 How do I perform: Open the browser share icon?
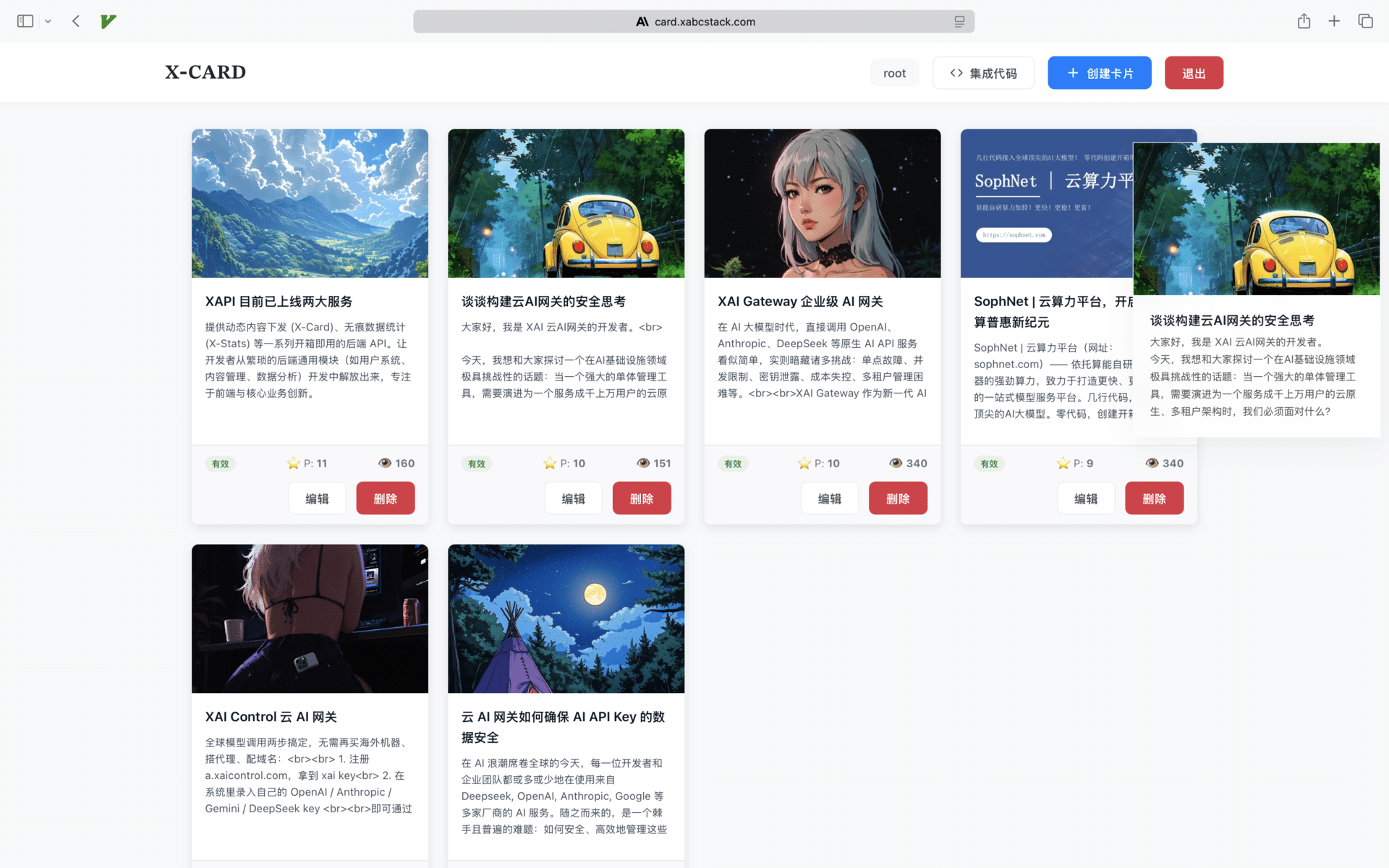coord(1304,21)
